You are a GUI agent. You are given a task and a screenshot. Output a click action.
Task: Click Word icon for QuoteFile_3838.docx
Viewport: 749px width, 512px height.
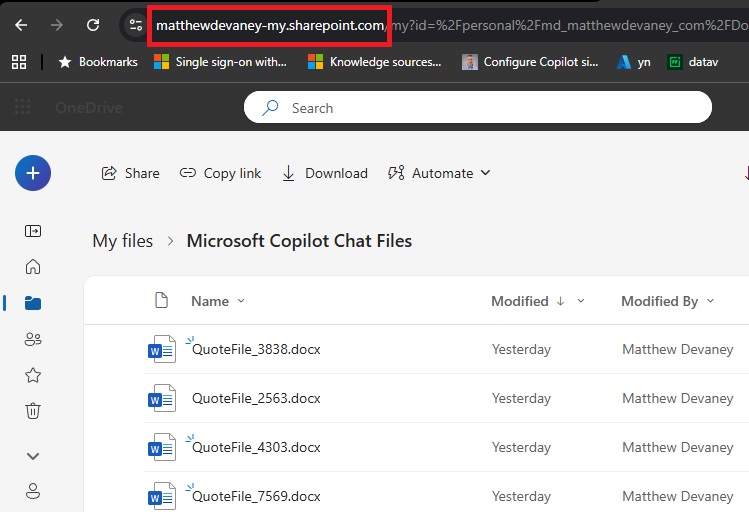(162, 349)
